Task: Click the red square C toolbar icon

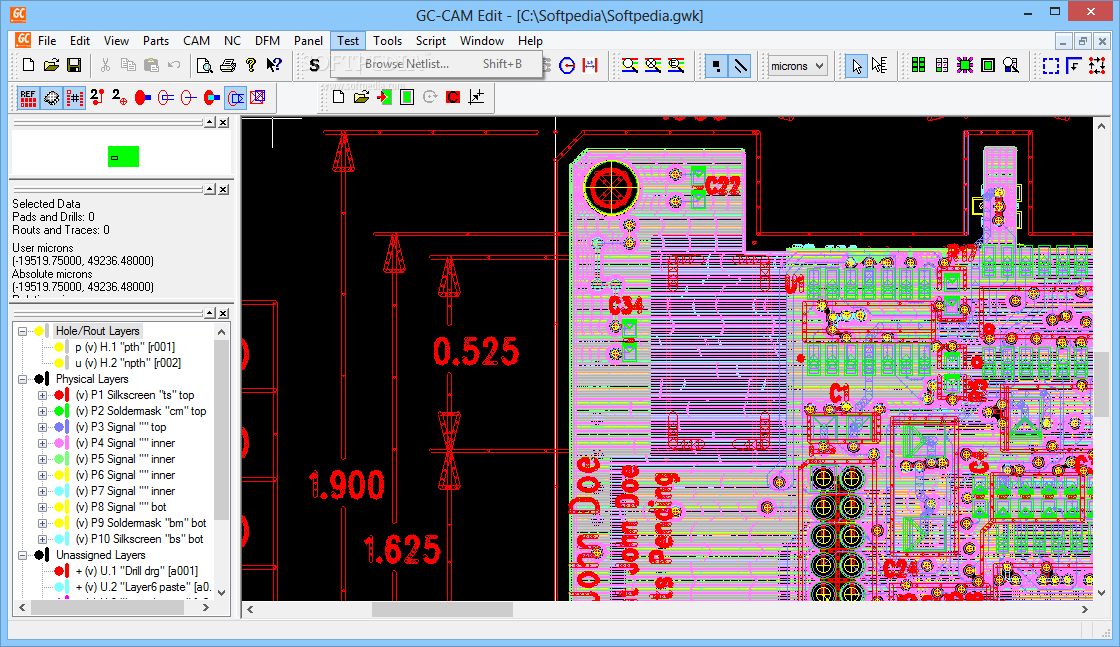Action: point(453,97)
